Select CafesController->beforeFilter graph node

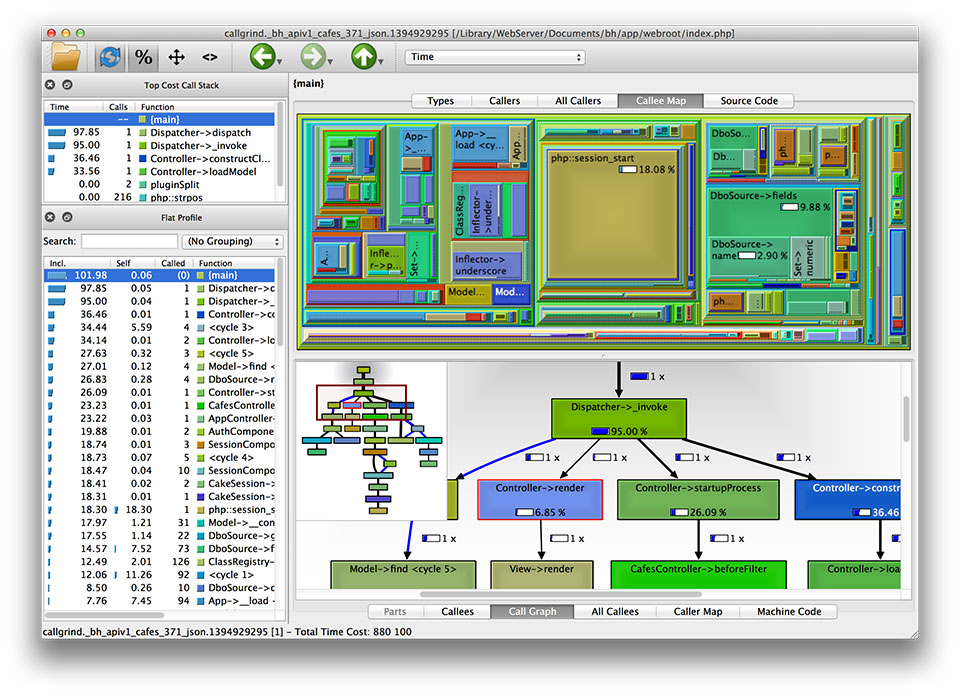click(699, 575)
